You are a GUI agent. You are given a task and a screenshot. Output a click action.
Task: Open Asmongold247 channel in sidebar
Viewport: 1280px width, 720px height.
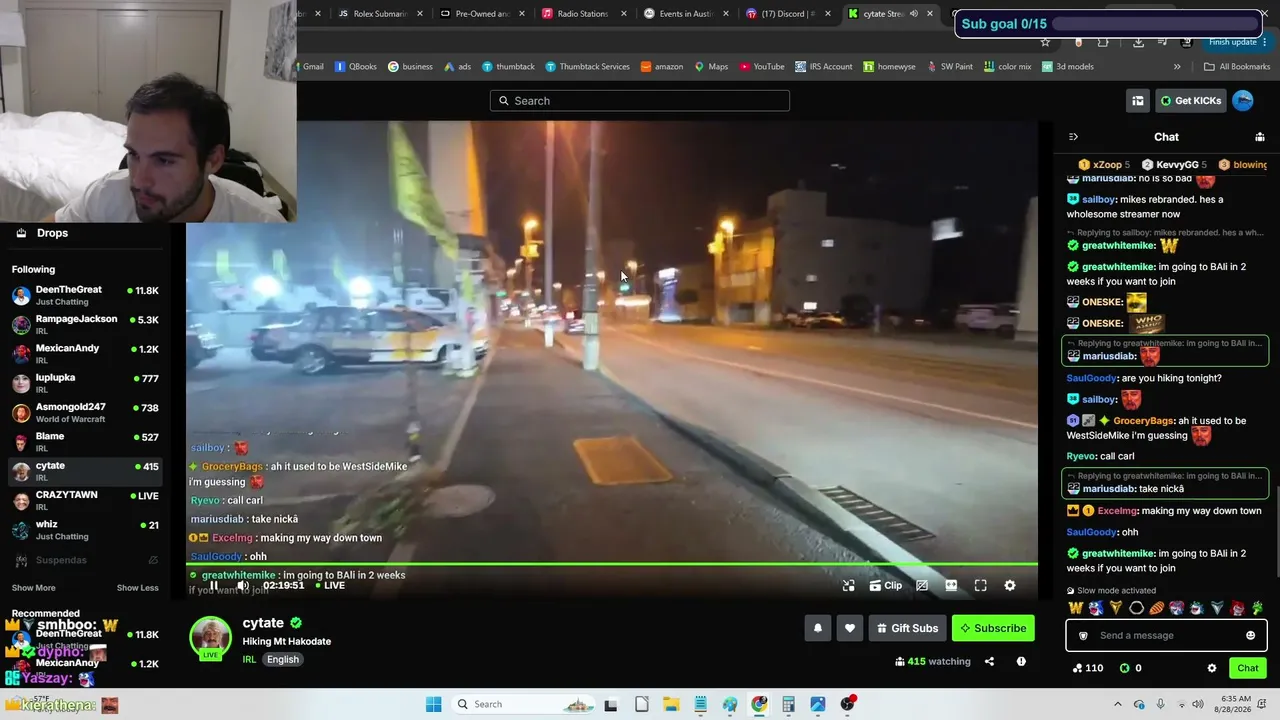85,413
